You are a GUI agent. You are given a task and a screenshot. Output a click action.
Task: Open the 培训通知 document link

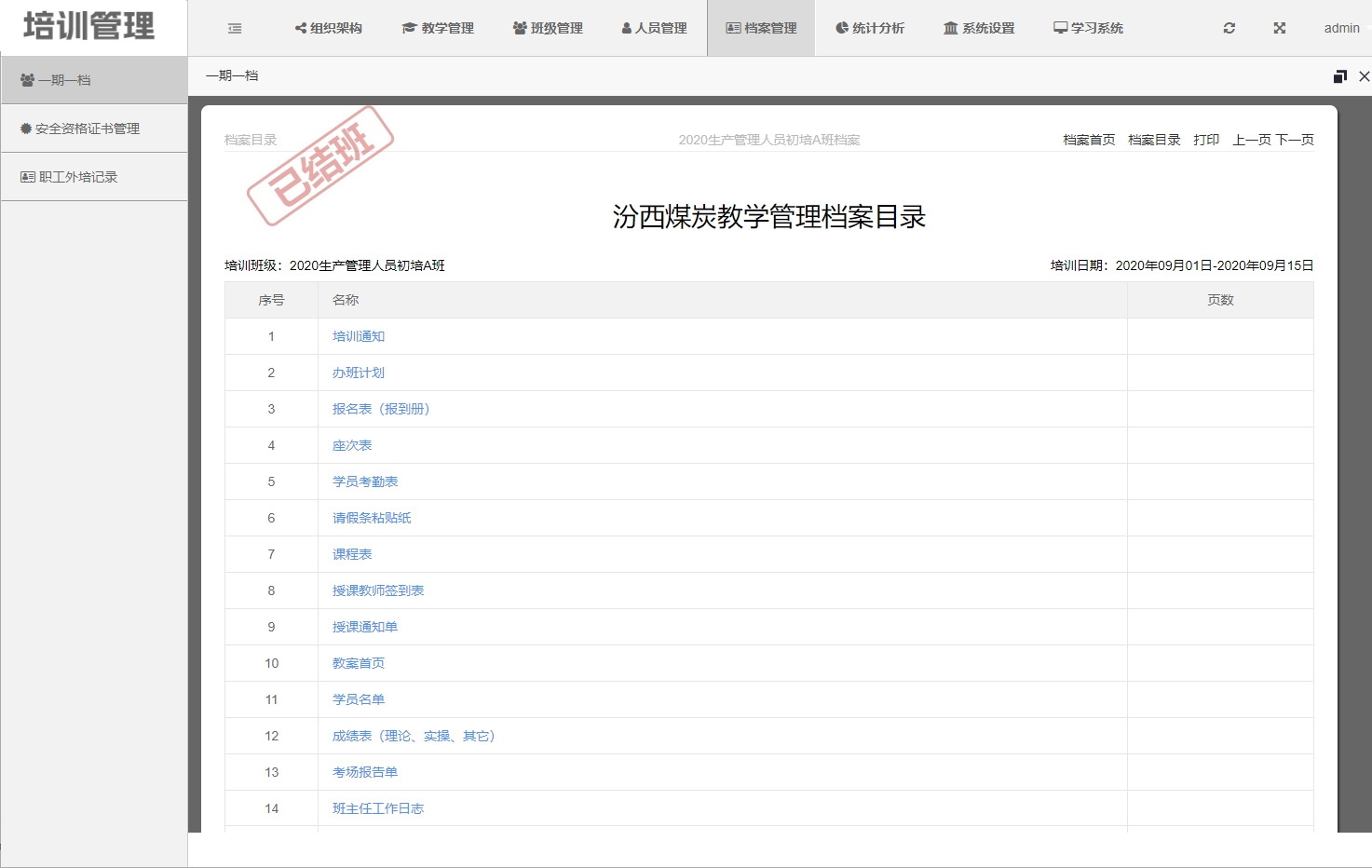pos(359,336)
